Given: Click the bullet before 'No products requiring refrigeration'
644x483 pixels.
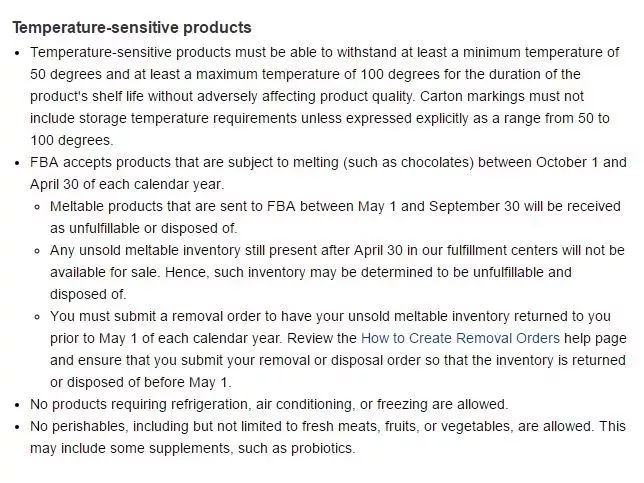Looking at the screenshot, I should click(x=17, y=404).
